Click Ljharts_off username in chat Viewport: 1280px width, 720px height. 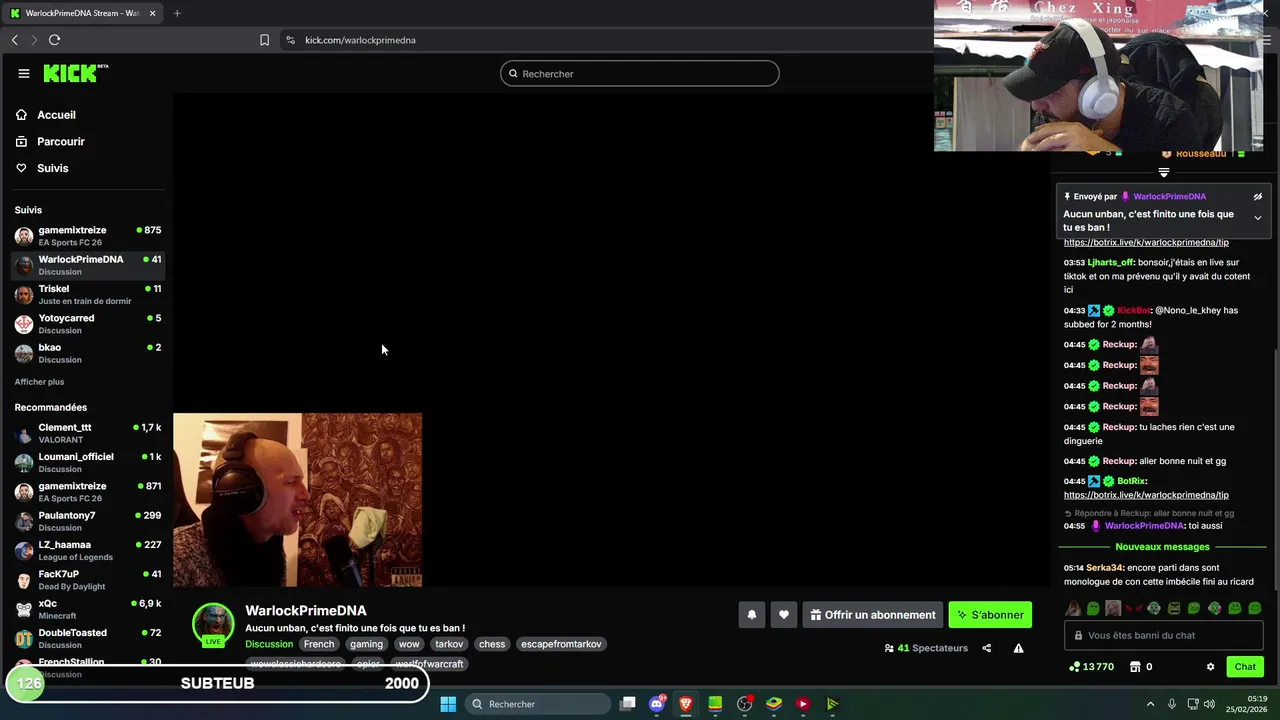pyautogui.click(x=1111, y=263)
